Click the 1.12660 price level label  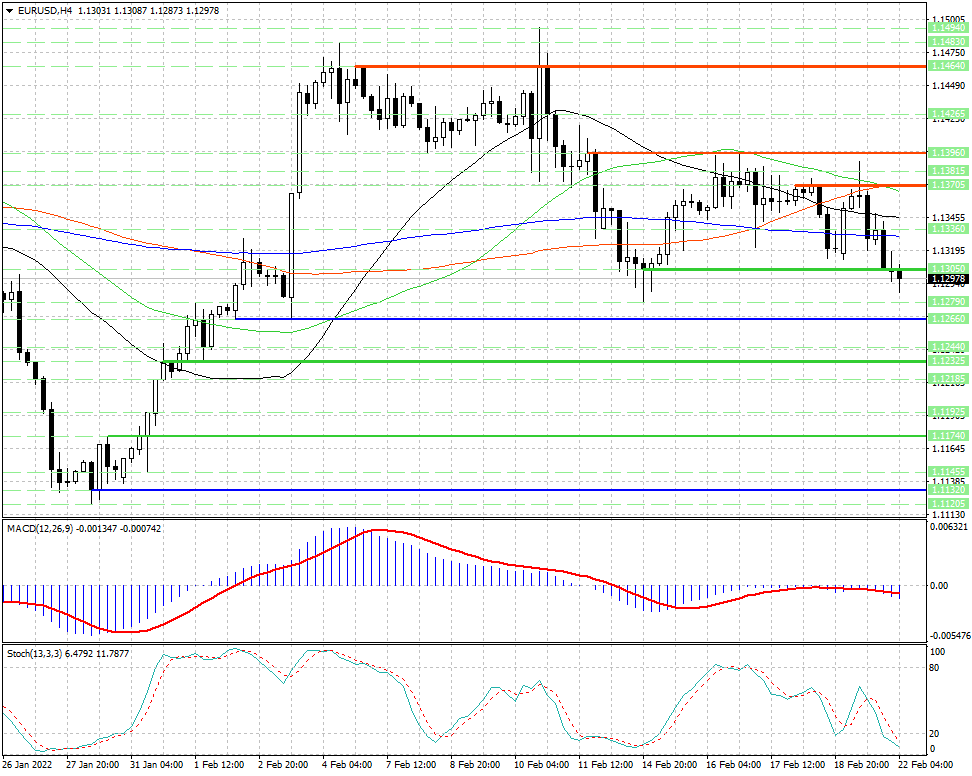(x=948, y=319)
